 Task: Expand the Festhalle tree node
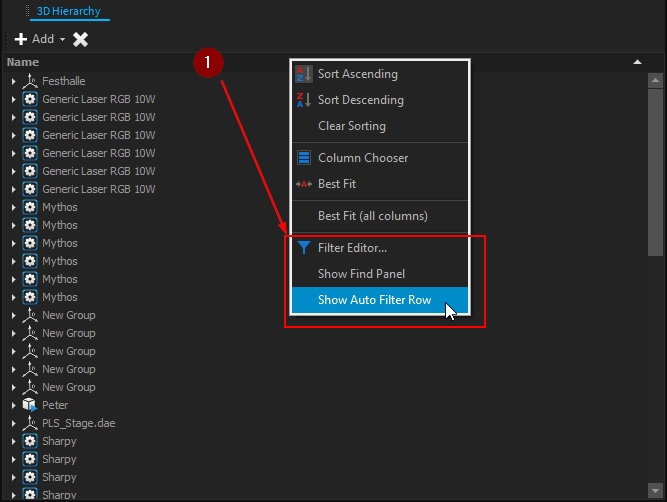pyautogui.click(x=14, y=81)
